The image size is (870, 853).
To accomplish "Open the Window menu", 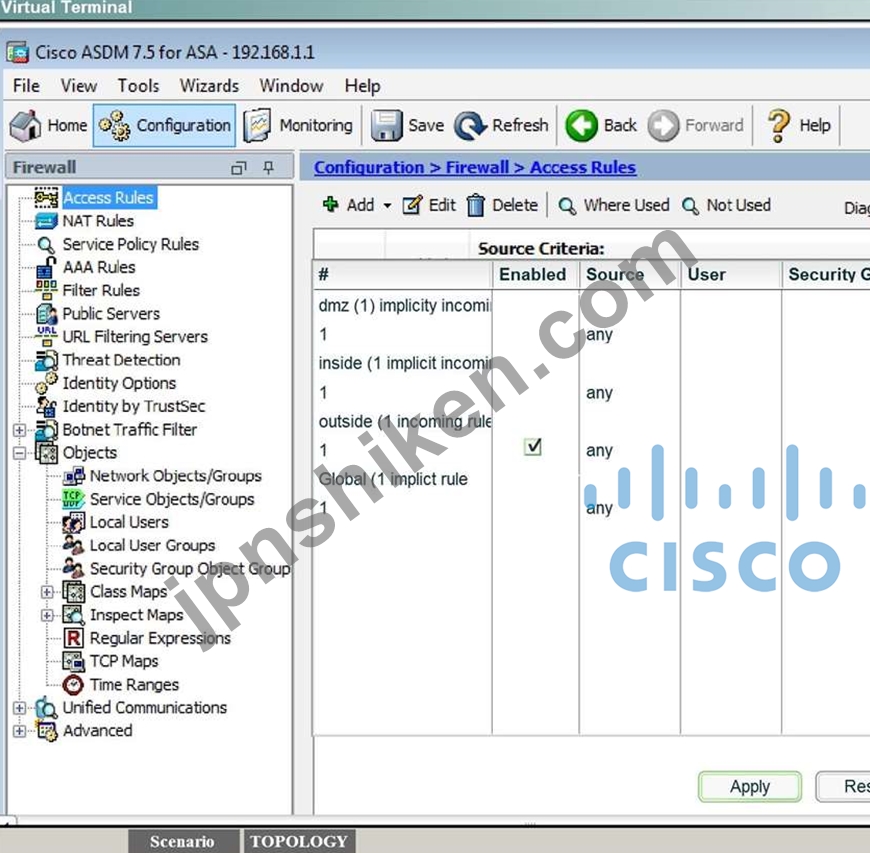I will (x=291, y=86).
